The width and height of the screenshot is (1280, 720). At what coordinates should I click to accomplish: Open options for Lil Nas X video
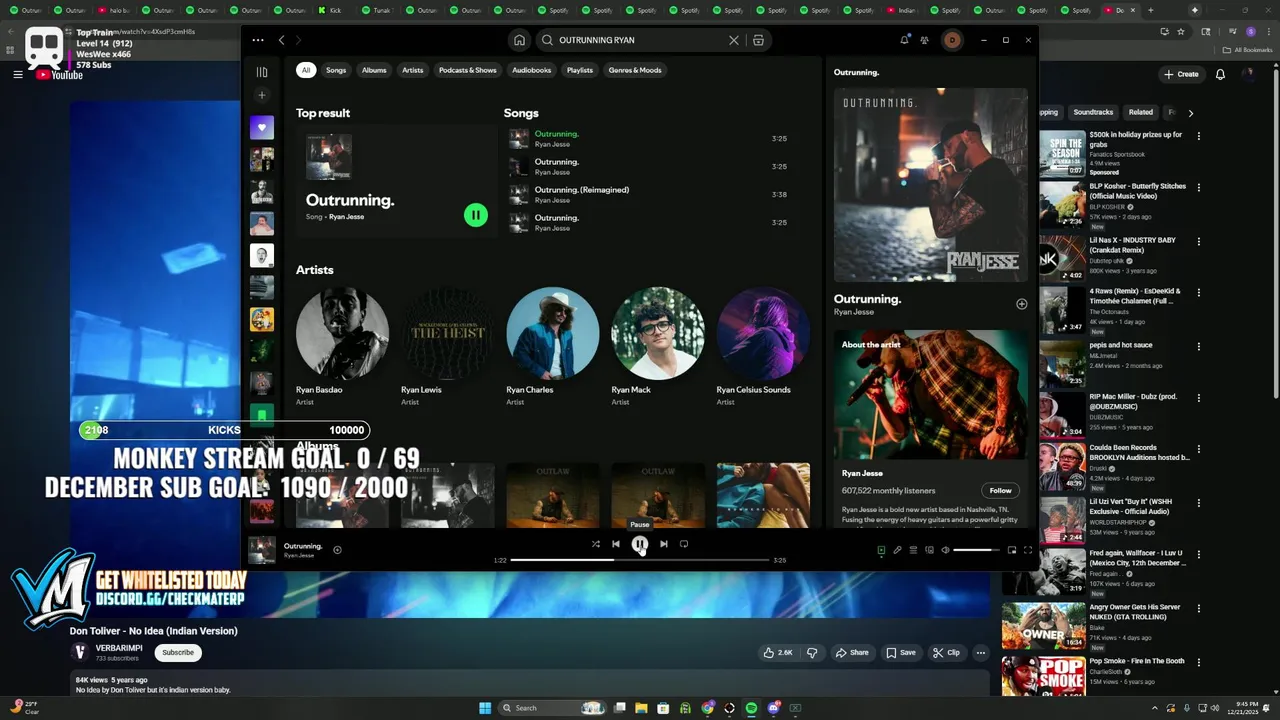click(x=1199, y=243)
